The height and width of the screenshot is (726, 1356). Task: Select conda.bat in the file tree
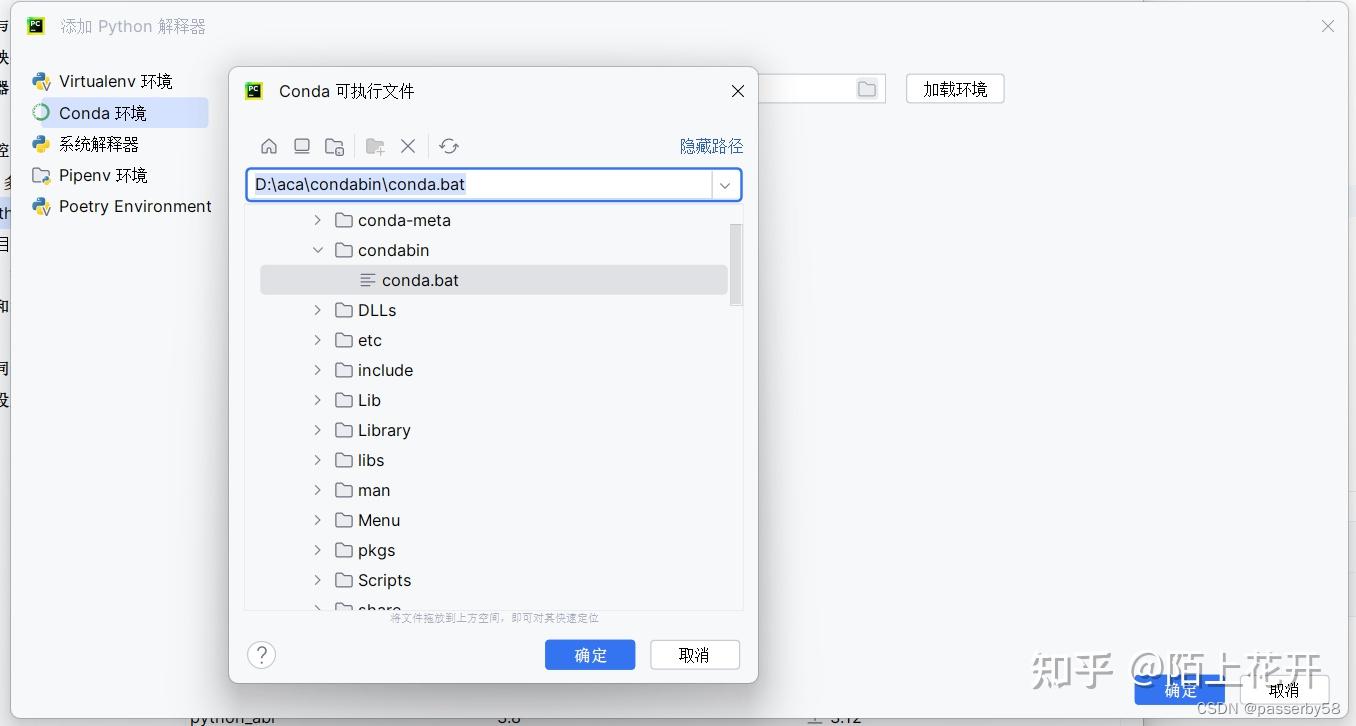tap(418, 280)
